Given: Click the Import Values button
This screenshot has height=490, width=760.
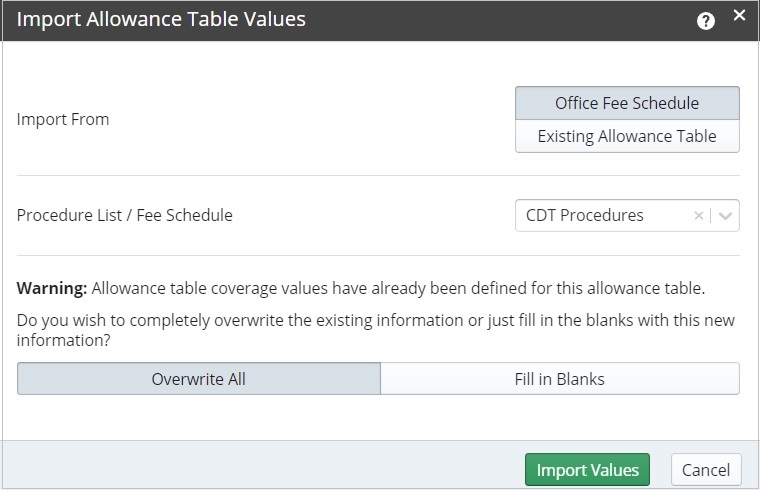Looking at the screenshot, I should pos(587,469).
